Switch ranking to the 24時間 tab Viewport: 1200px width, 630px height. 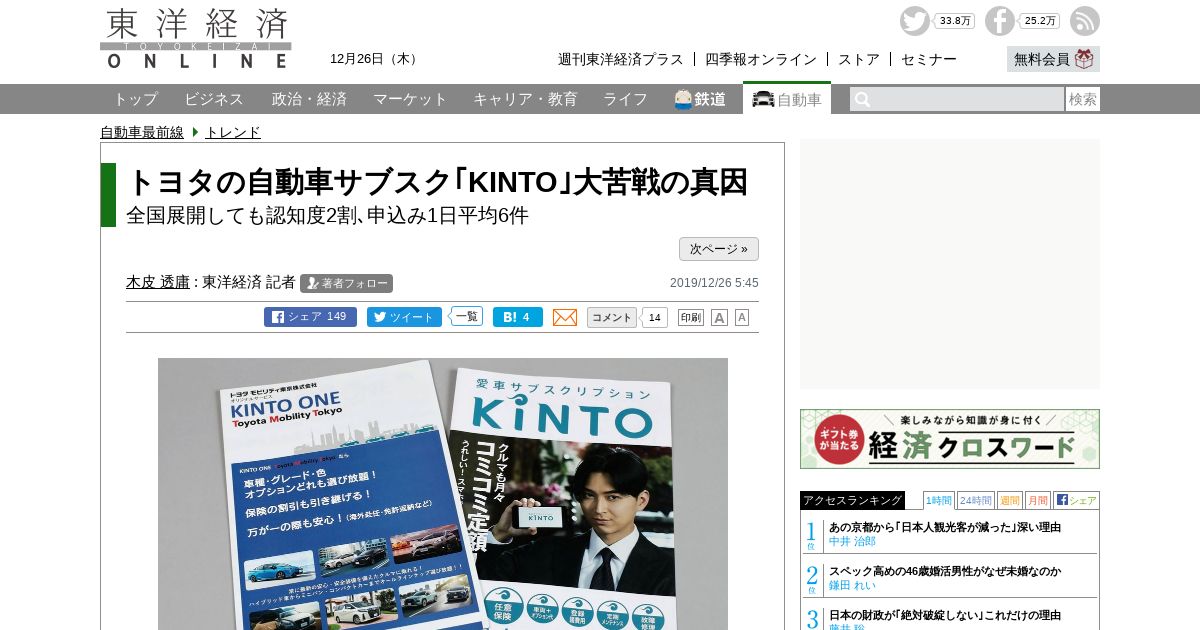coord(976,500)
